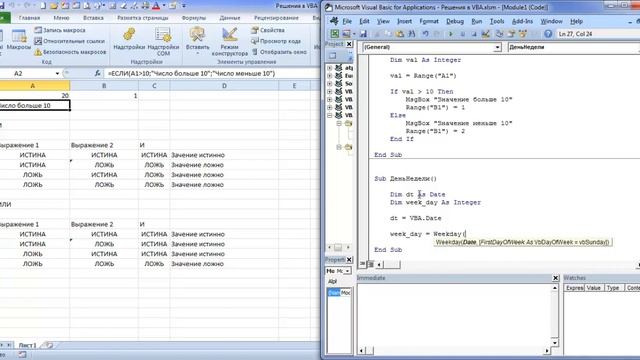Click Отобразить окно in Excel ribbon

point(279,52)
